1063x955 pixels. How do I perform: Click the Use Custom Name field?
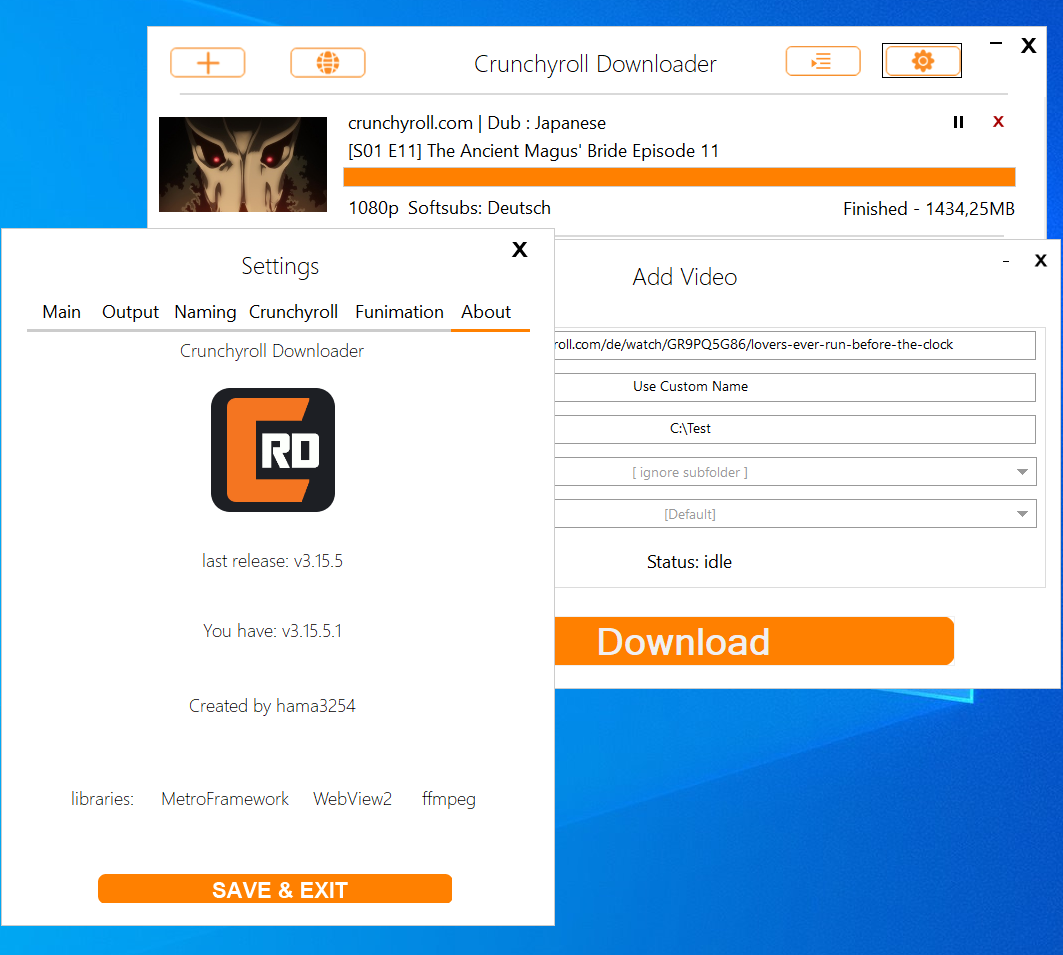[794, 387]
